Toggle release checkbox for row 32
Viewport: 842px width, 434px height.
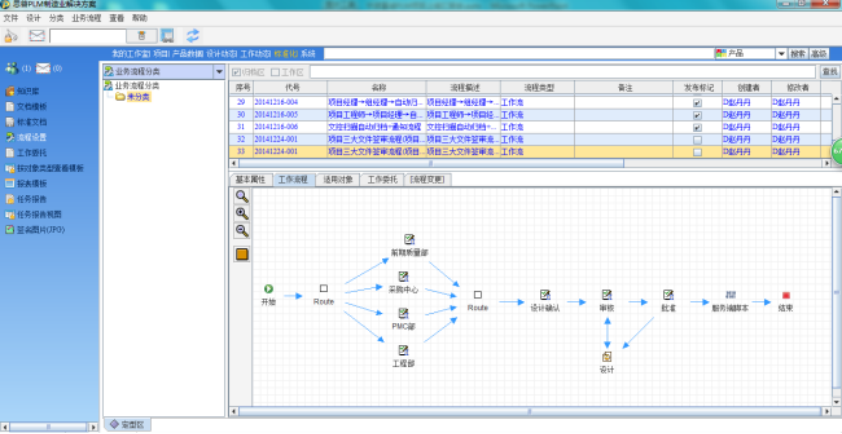697,140
